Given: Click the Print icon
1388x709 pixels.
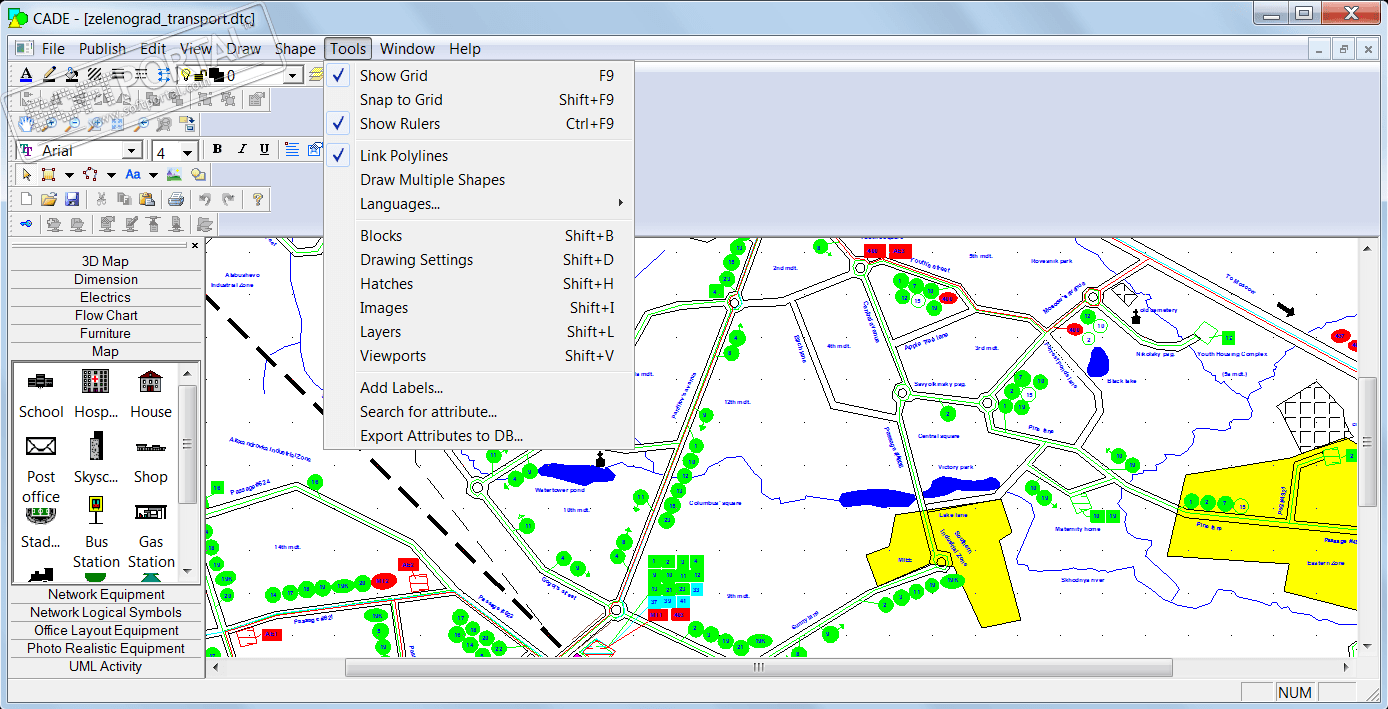Looking at the screenshot, I should 176,199.
